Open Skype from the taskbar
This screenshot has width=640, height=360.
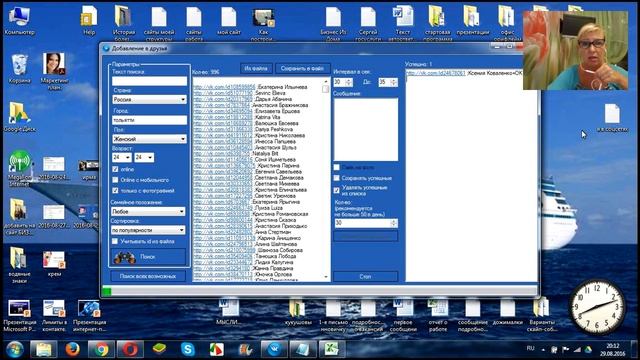point(188,349)
